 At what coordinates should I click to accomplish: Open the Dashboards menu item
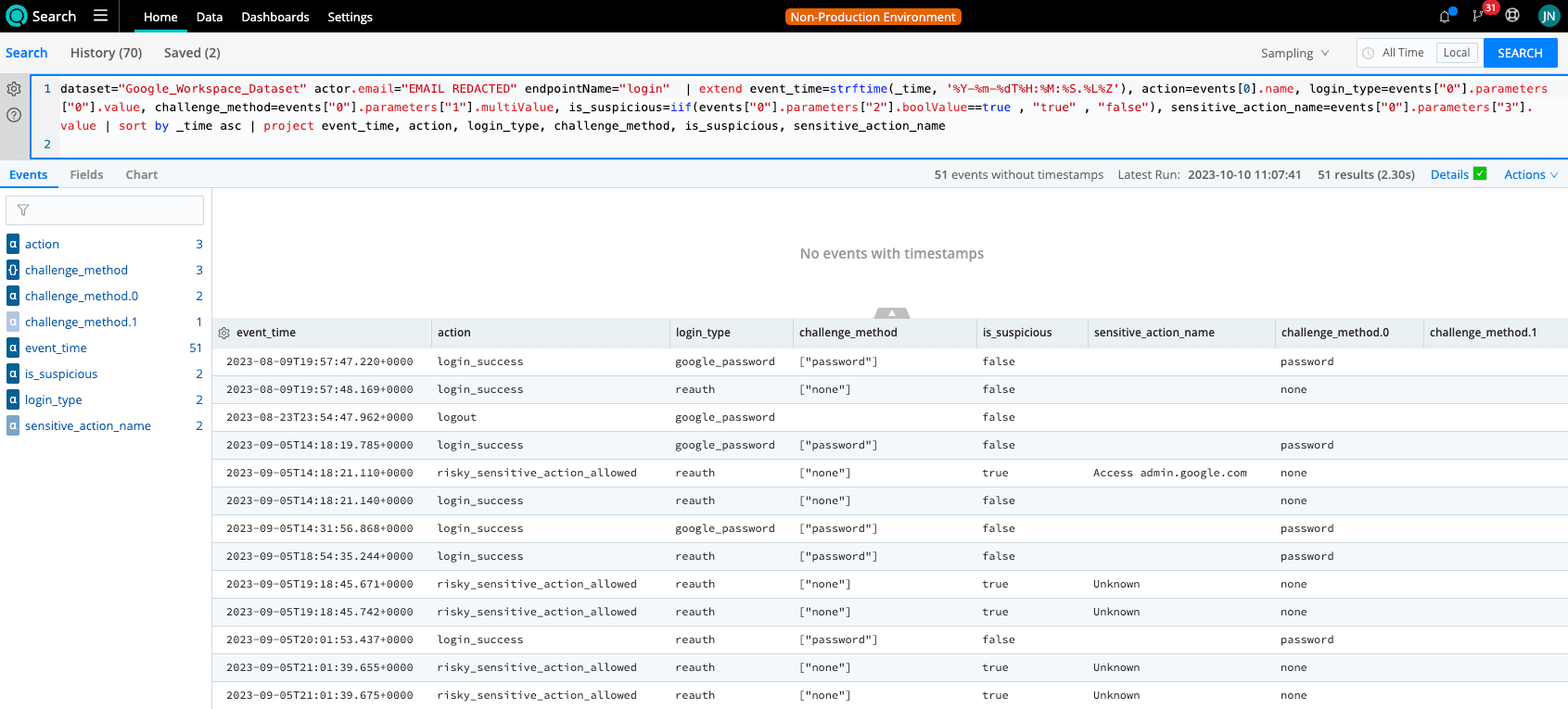[x=274, y=17]
